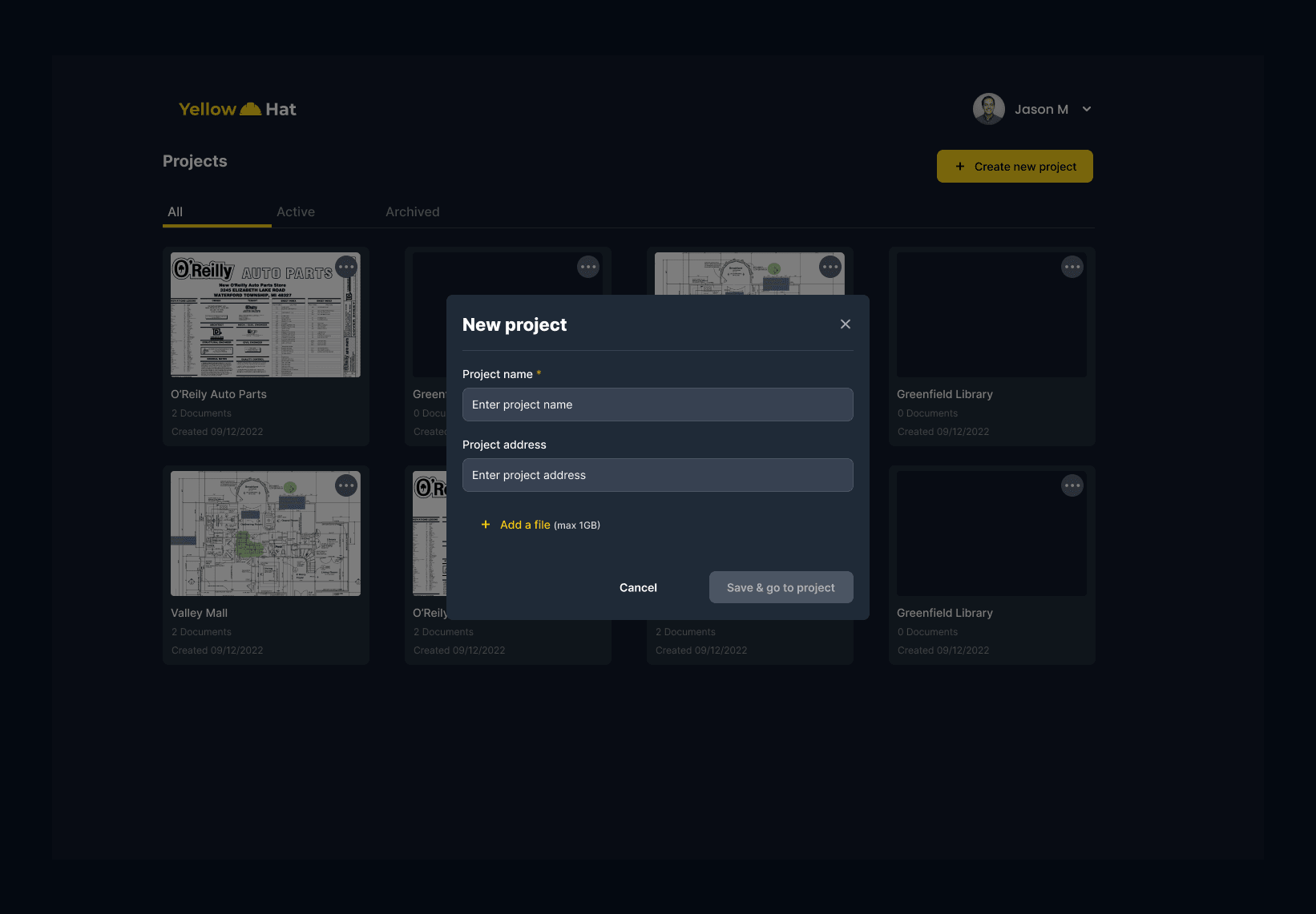Cancel the new project dialog
This screenshot has height=914, width=1316.
pos(638,587)
